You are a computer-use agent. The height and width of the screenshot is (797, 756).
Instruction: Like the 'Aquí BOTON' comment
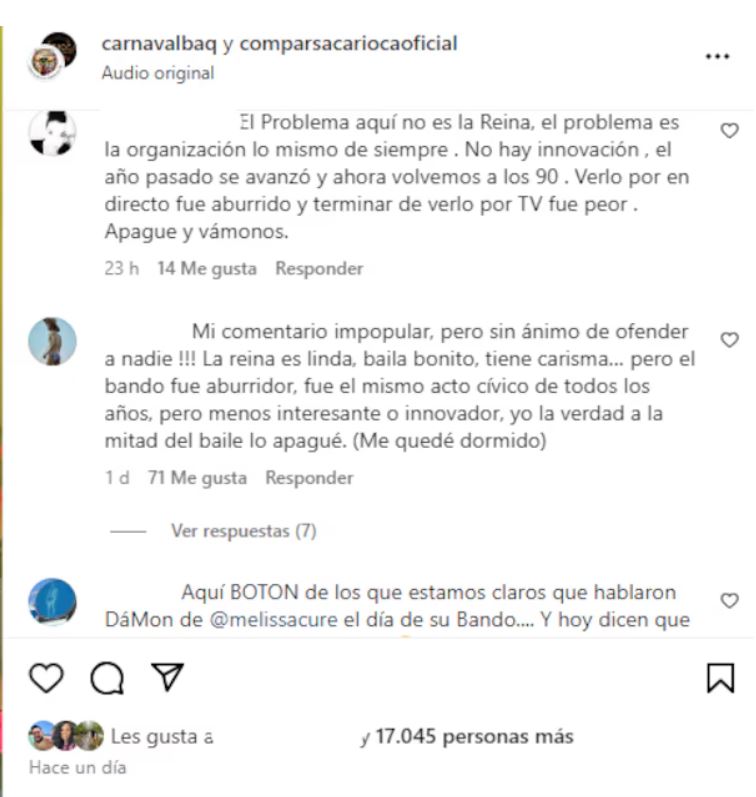(730, 600)
